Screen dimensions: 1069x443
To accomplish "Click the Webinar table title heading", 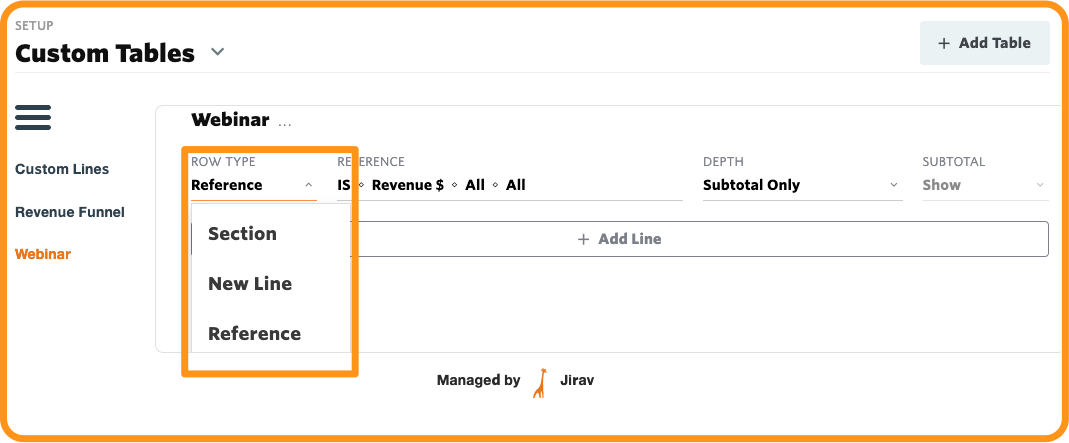I will point(230,120).
